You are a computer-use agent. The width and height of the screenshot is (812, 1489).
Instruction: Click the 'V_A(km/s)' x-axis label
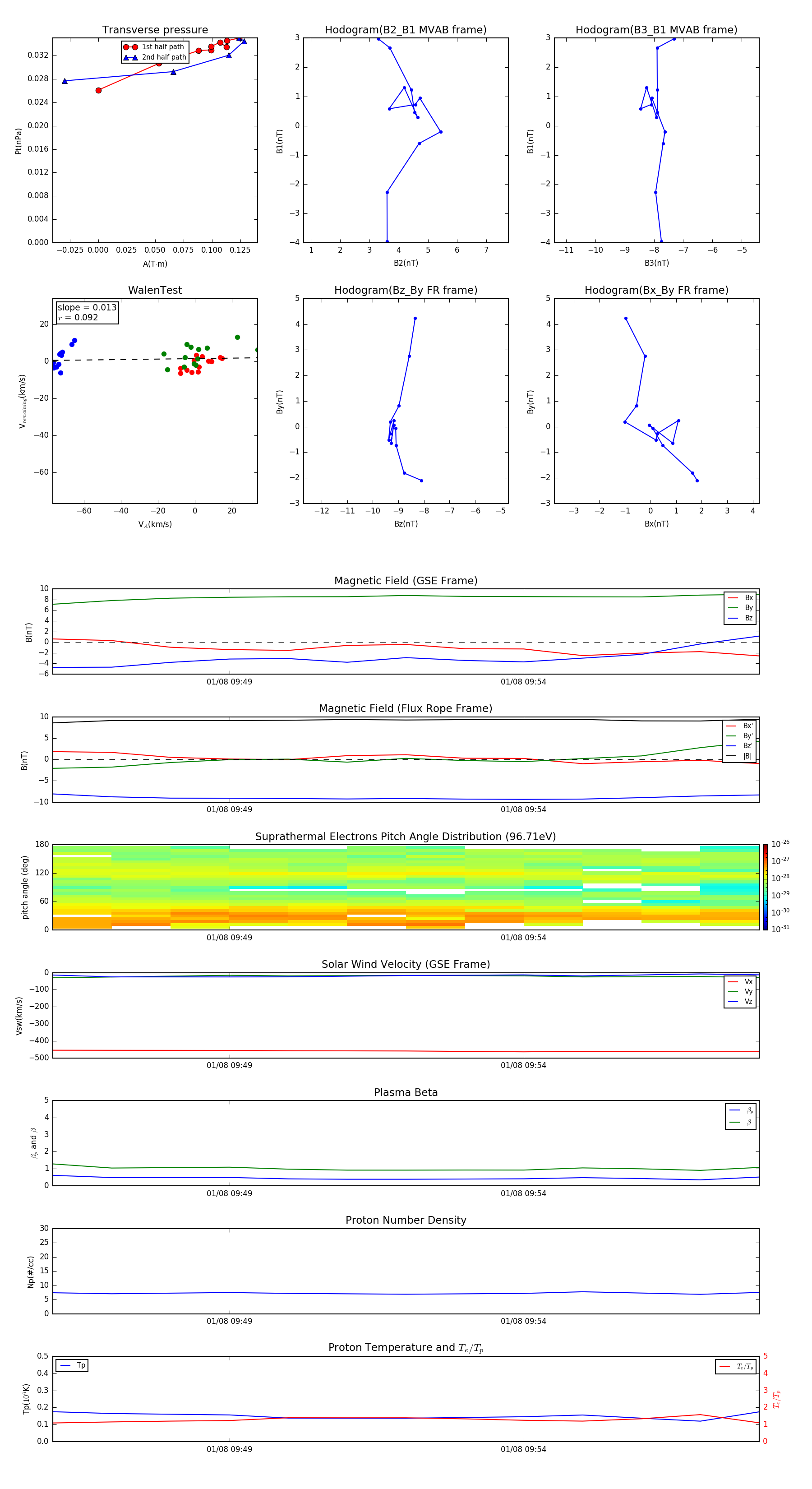(155, 524)
